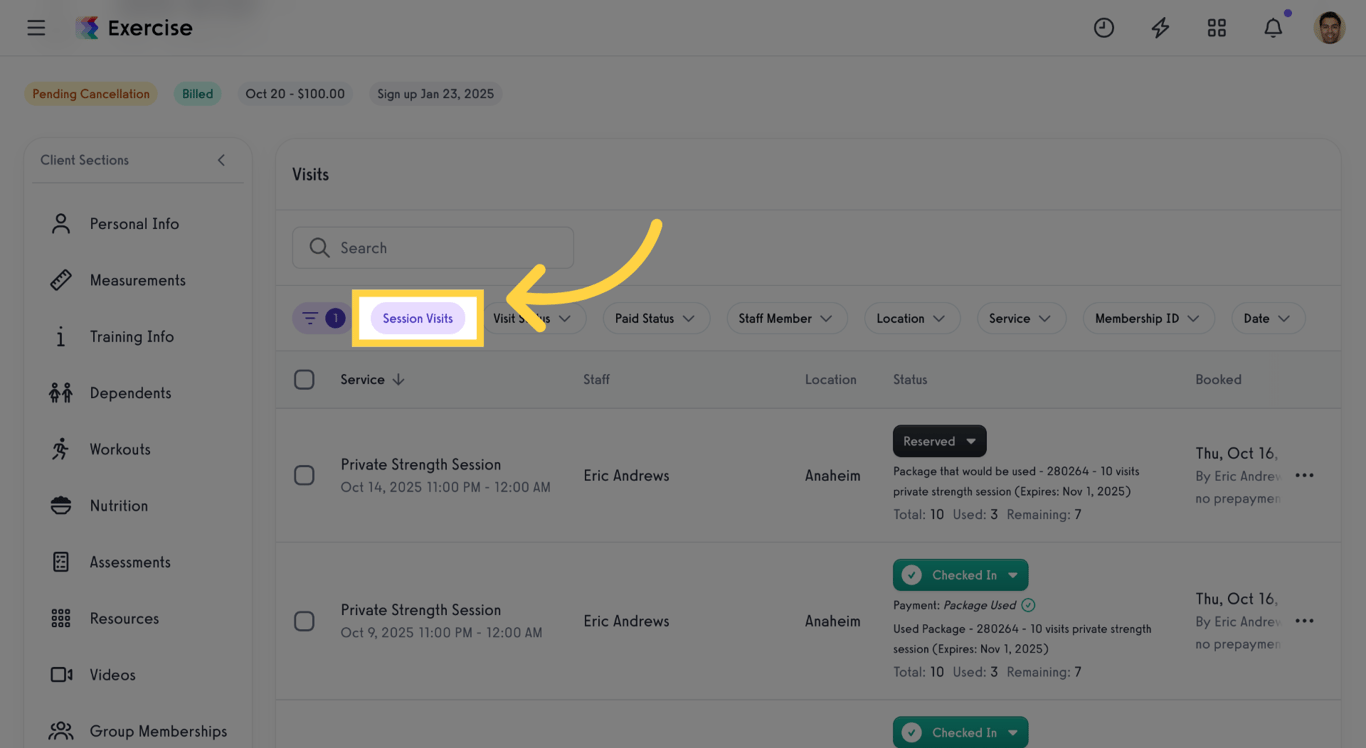Go to the Nutrition section
1366x748 pixels.
[x=118, y=506]
